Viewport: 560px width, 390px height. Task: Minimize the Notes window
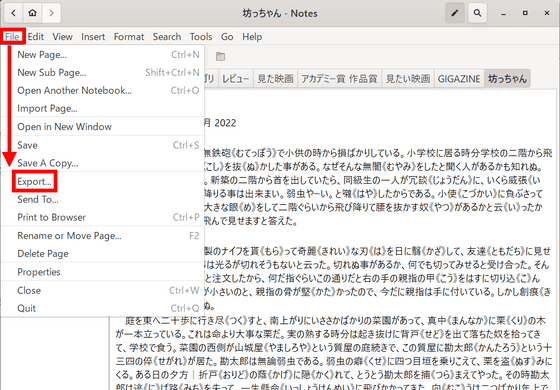(504, 13)
